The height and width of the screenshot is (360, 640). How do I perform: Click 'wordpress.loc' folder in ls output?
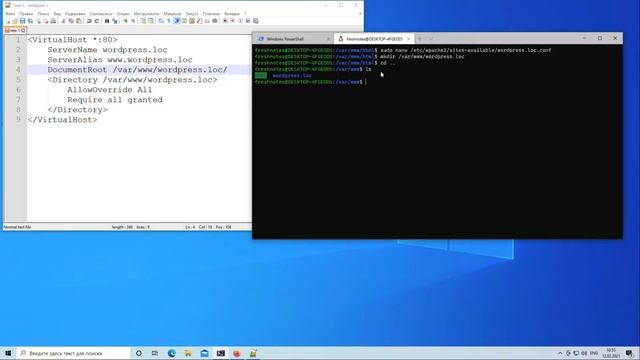(x=292, y=76)
